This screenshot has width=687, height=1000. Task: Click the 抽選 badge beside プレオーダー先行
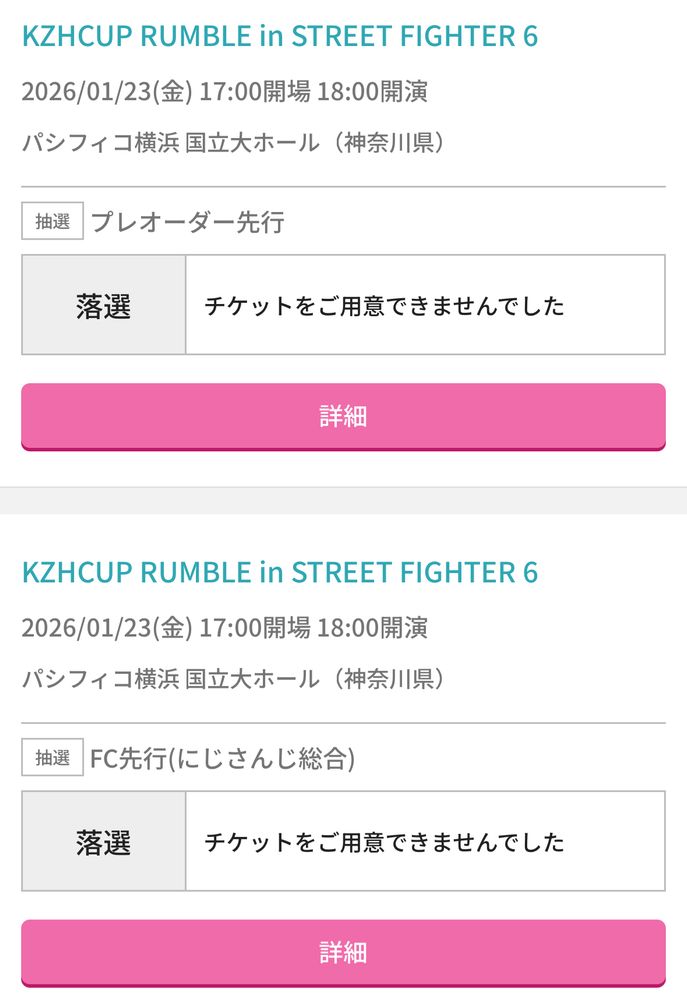click(52, 221)
